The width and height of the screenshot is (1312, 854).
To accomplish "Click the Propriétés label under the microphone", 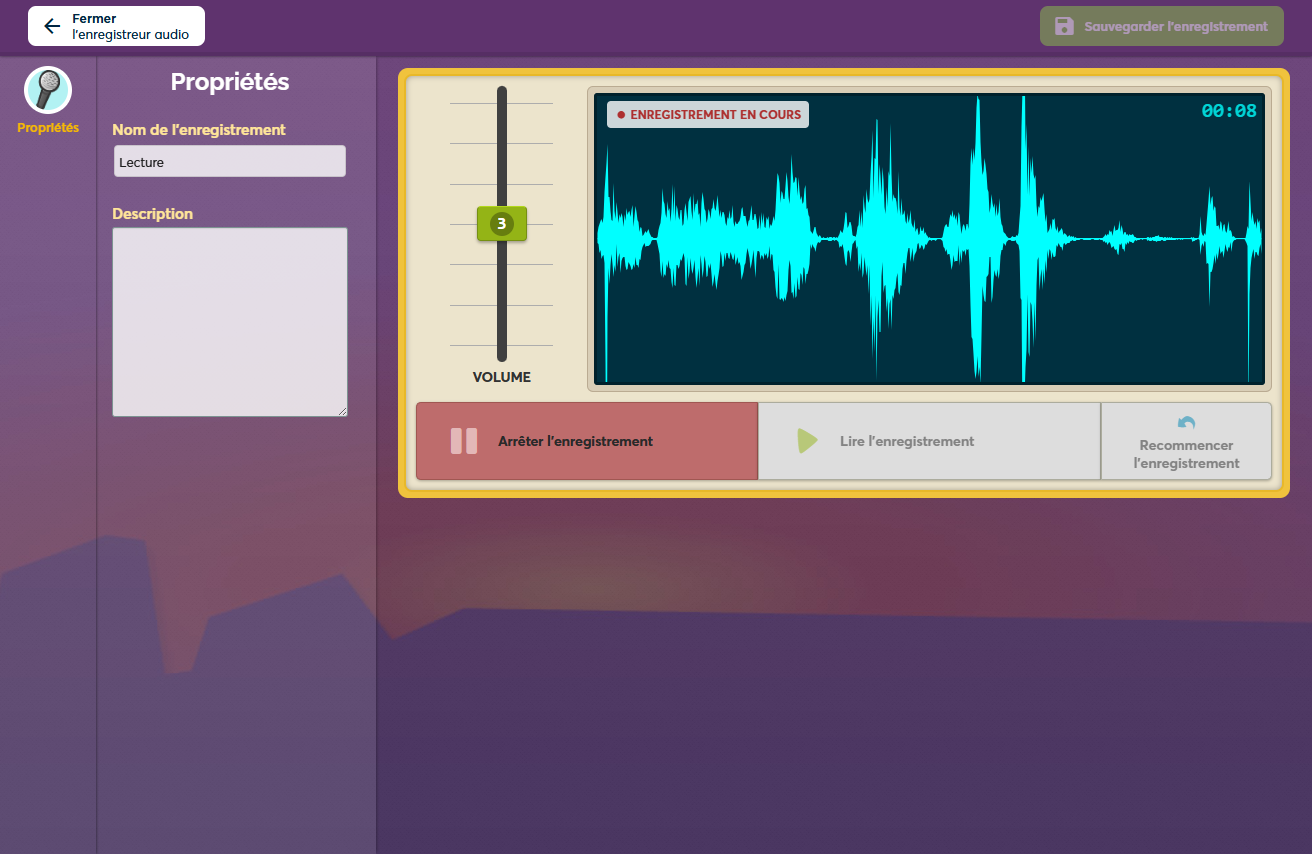I will [48, 127].
